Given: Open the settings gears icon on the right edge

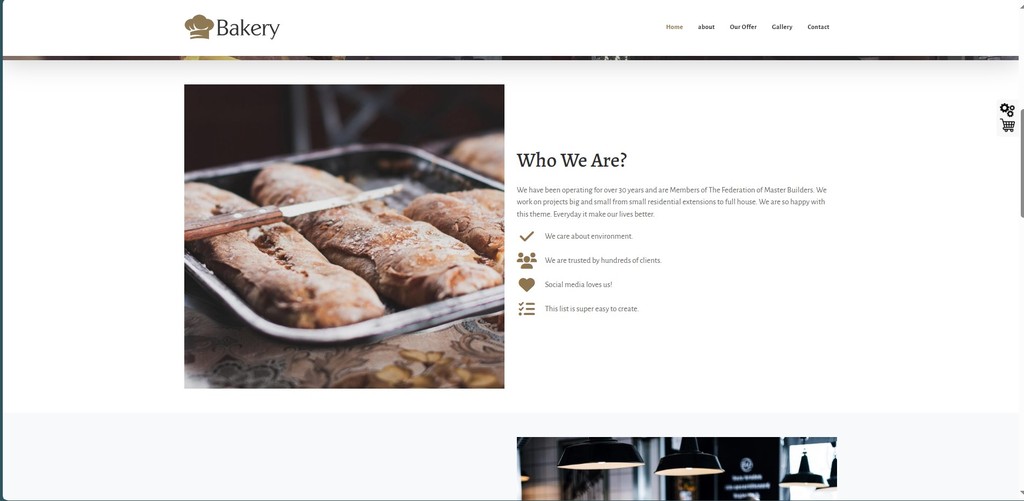Looking at the screenshot, I should click(1007, 110).
